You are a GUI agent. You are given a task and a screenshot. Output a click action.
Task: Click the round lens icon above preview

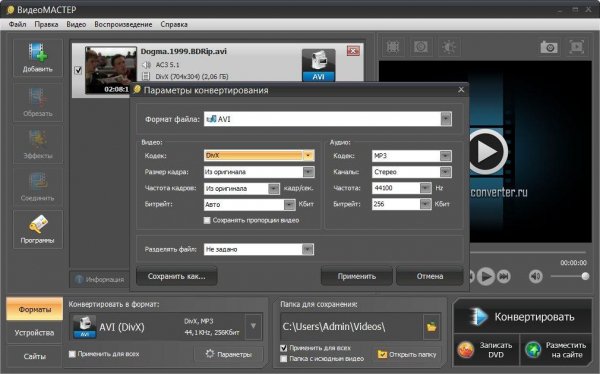421,47
